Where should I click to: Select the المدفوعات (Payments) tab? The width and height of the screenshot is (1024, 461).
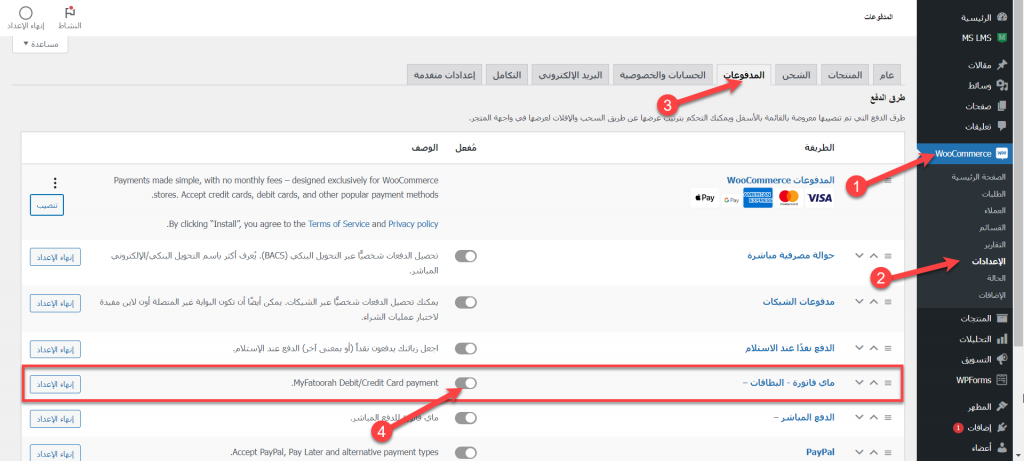(x=744, y=75)
